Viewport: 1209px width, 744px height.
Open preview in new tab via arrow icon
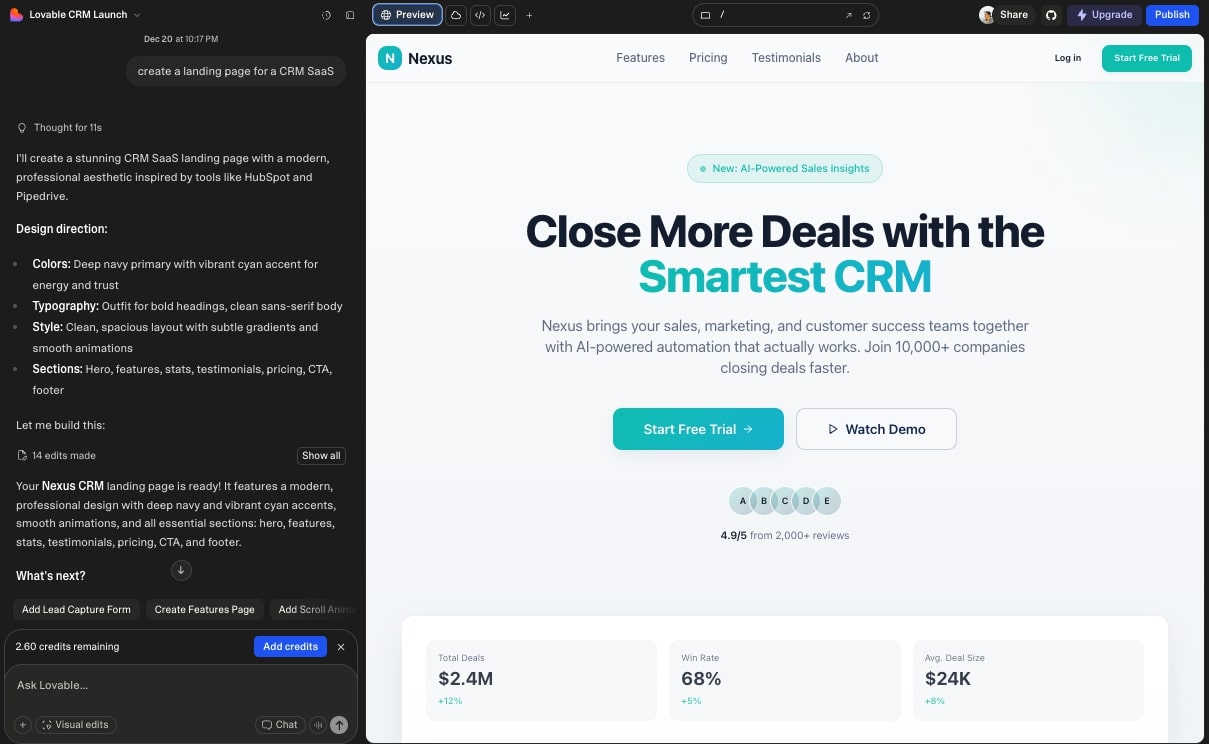(x=849, y=15)
